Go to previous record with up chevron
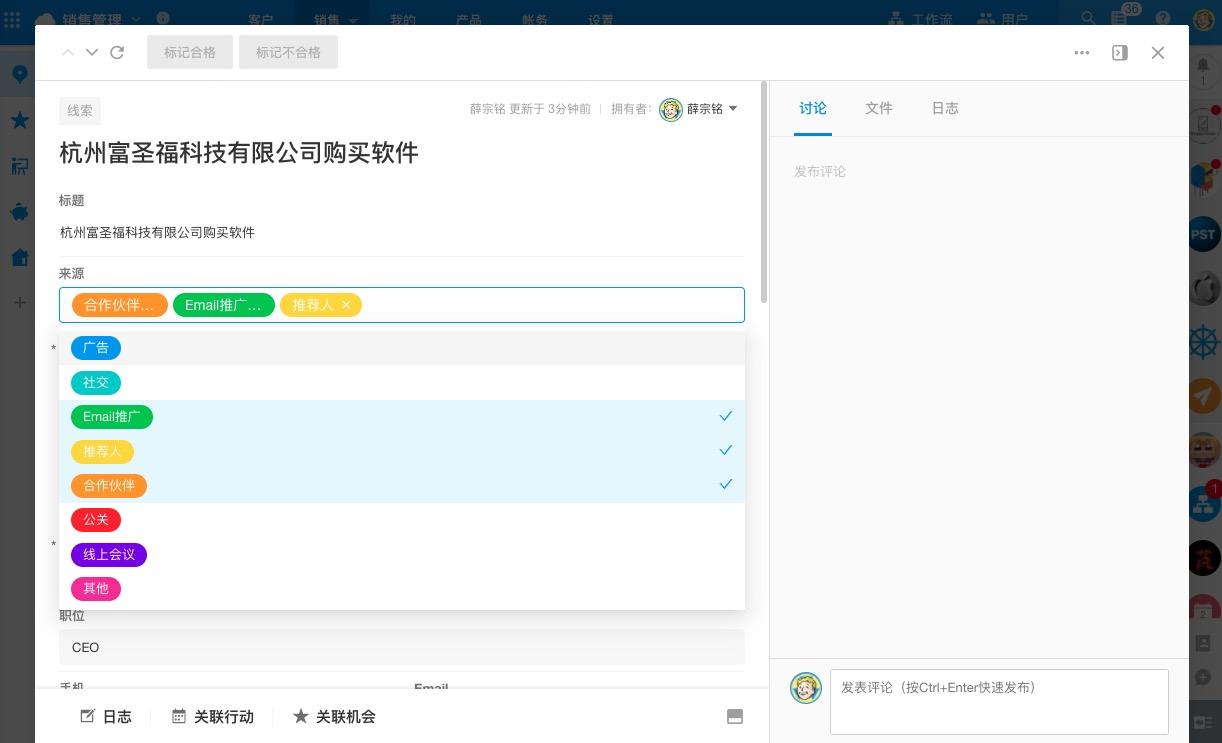Screen dimensions: 1222x743 click(68, 53)
